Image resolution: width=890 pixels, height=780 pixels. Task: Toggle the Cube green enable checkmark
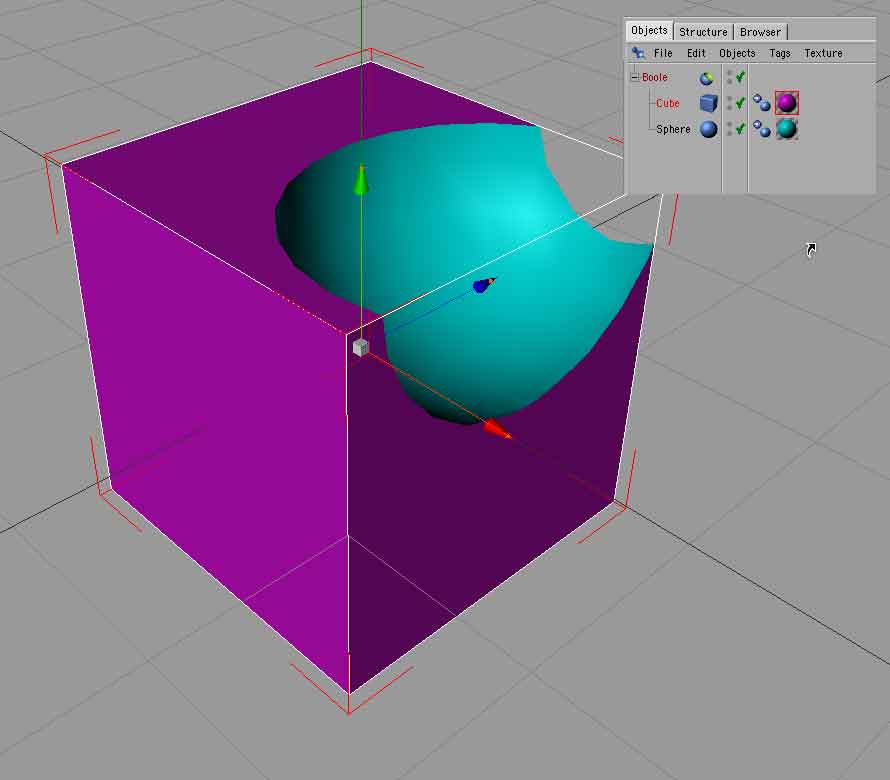click(740, 103)
